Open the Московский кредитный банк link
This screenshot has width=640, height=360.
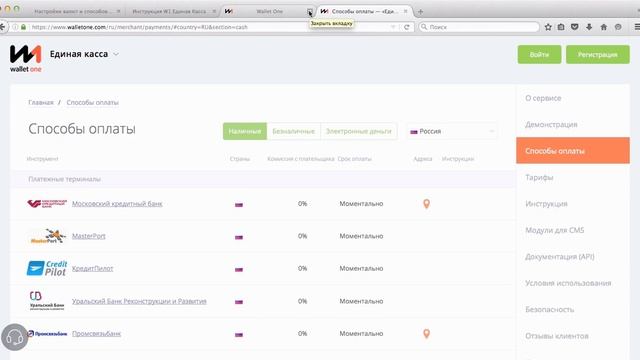117,204
